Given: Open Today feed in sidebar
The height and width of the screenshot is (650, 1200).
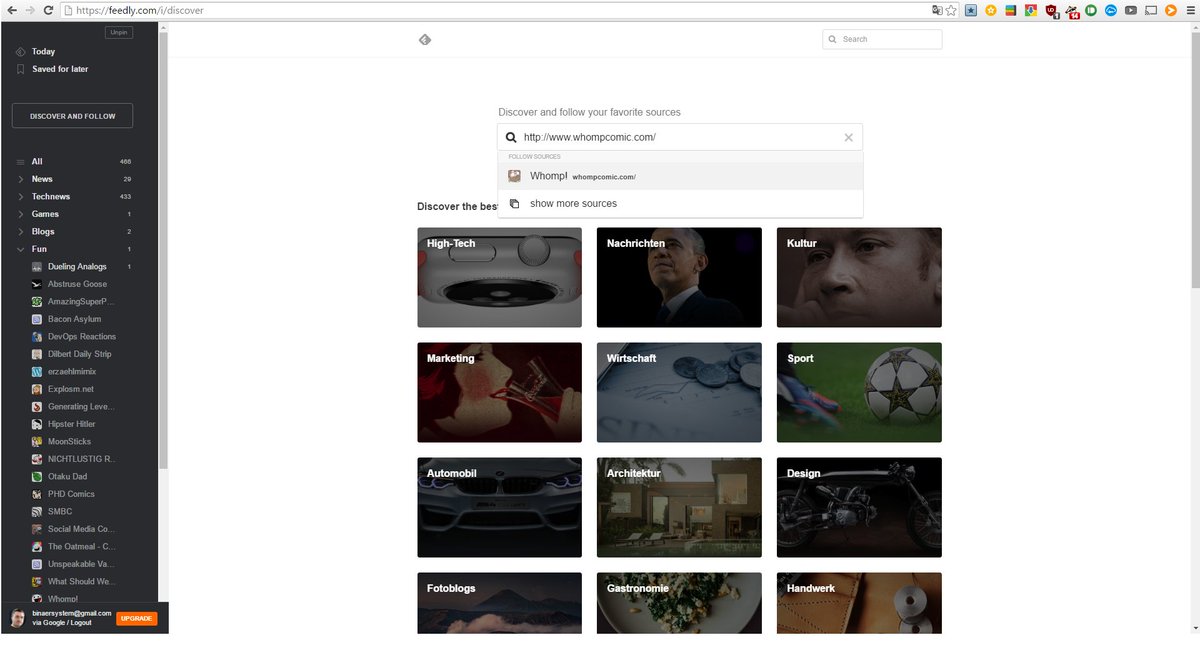Looking at the screenshot, I should (43, 51).
